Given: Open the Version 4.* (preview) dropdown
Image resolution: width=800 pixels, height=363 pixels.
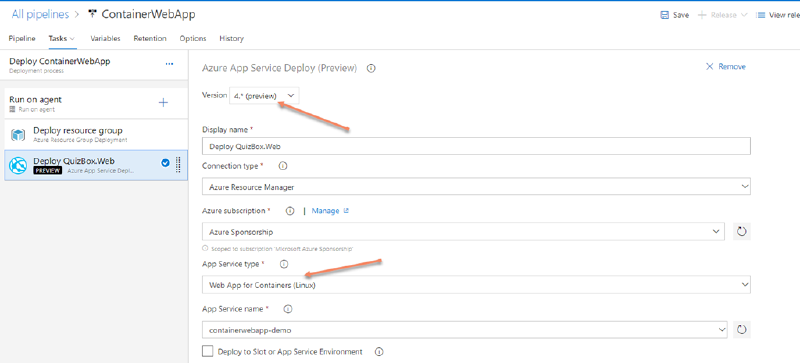Looking at the screenshot, I should pyautogui.click(x=264, y=95).
